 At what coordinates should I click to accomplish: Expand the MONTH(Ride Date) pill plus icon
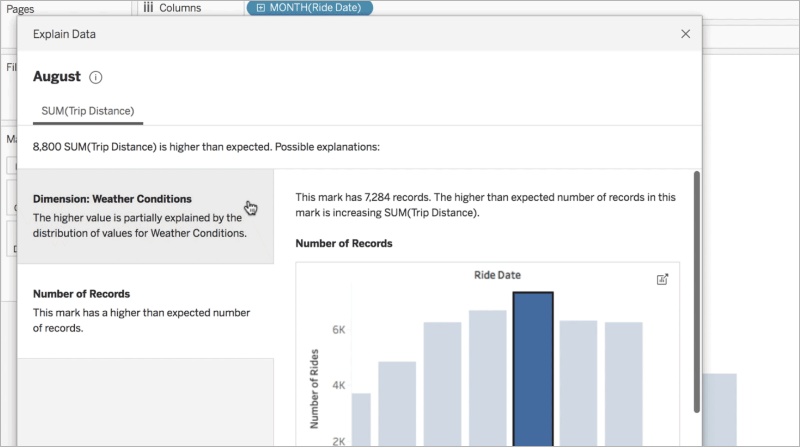[x=261, y=8]
